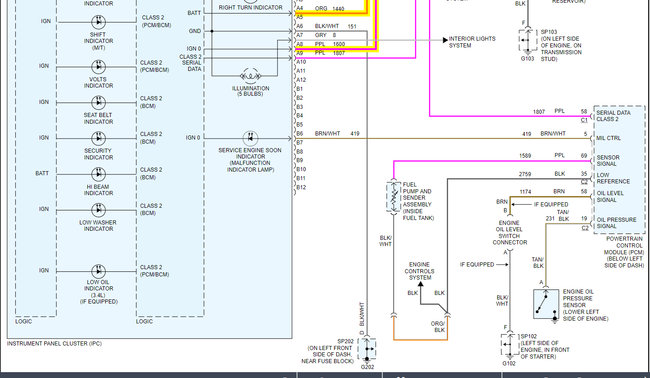Click the Shift Indicator lamp symbol
The width and height of the screenshot is (650, 378).
click(x=98, y=22)
